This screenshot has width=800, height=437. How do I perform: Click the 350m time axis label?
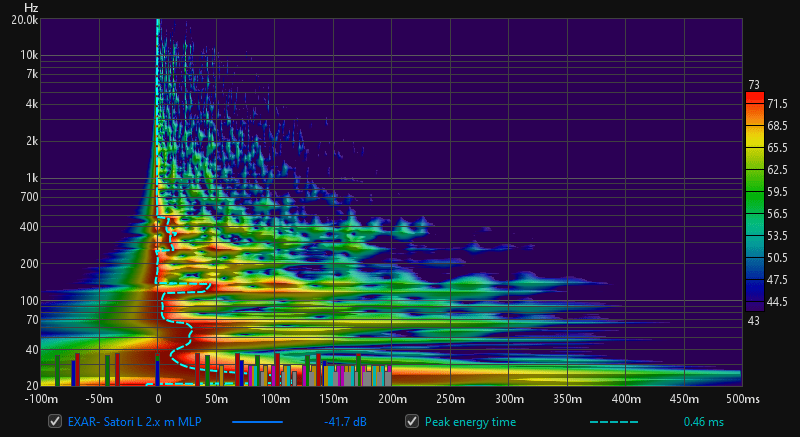pyautogui.click(x=567, y=398)
